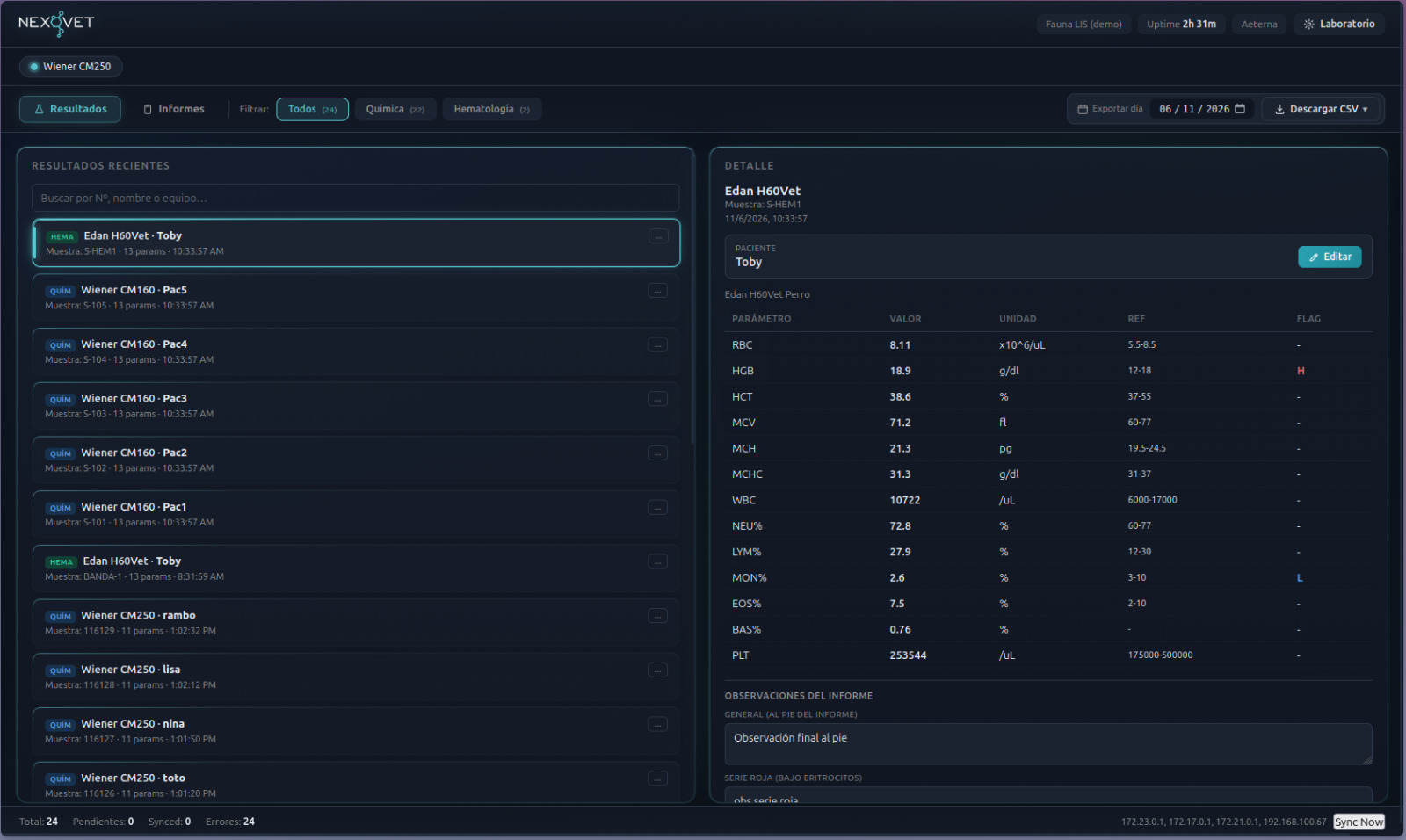This screenshot has height=840, width=1406.
Task: Edit the General observation text area
Action: [1048, 744]
